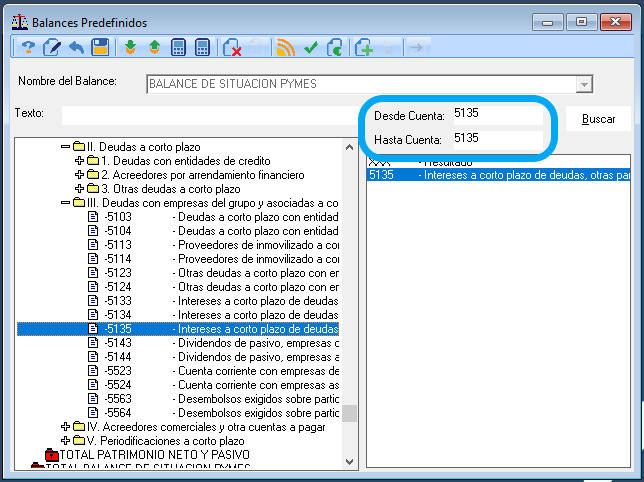Select account -5563 Desembolsos exigidos
Viewport: 644px width, 482px height.
click(213, 399)
